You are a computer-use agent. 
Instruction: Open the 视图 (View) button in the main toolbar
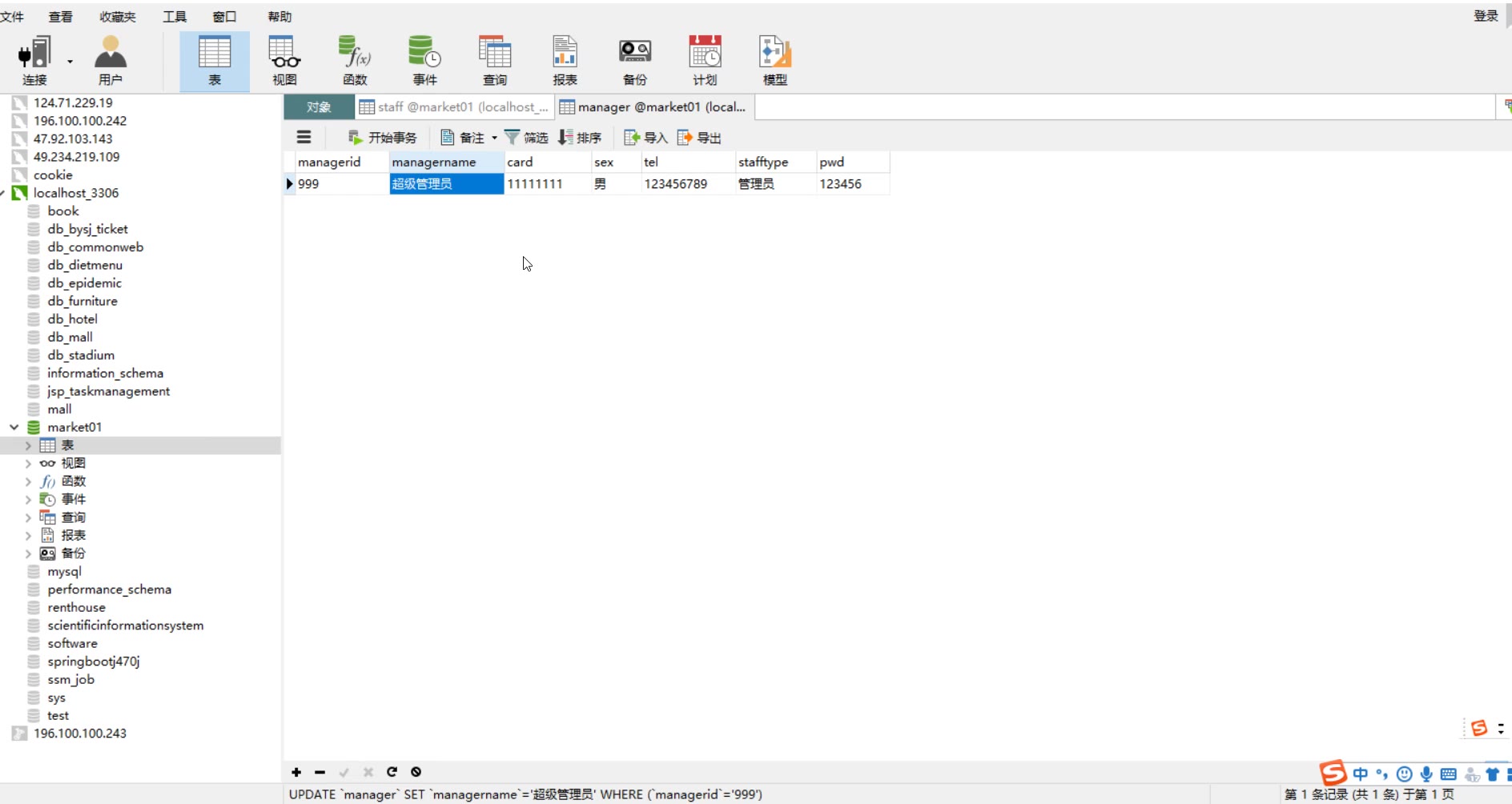284,60
